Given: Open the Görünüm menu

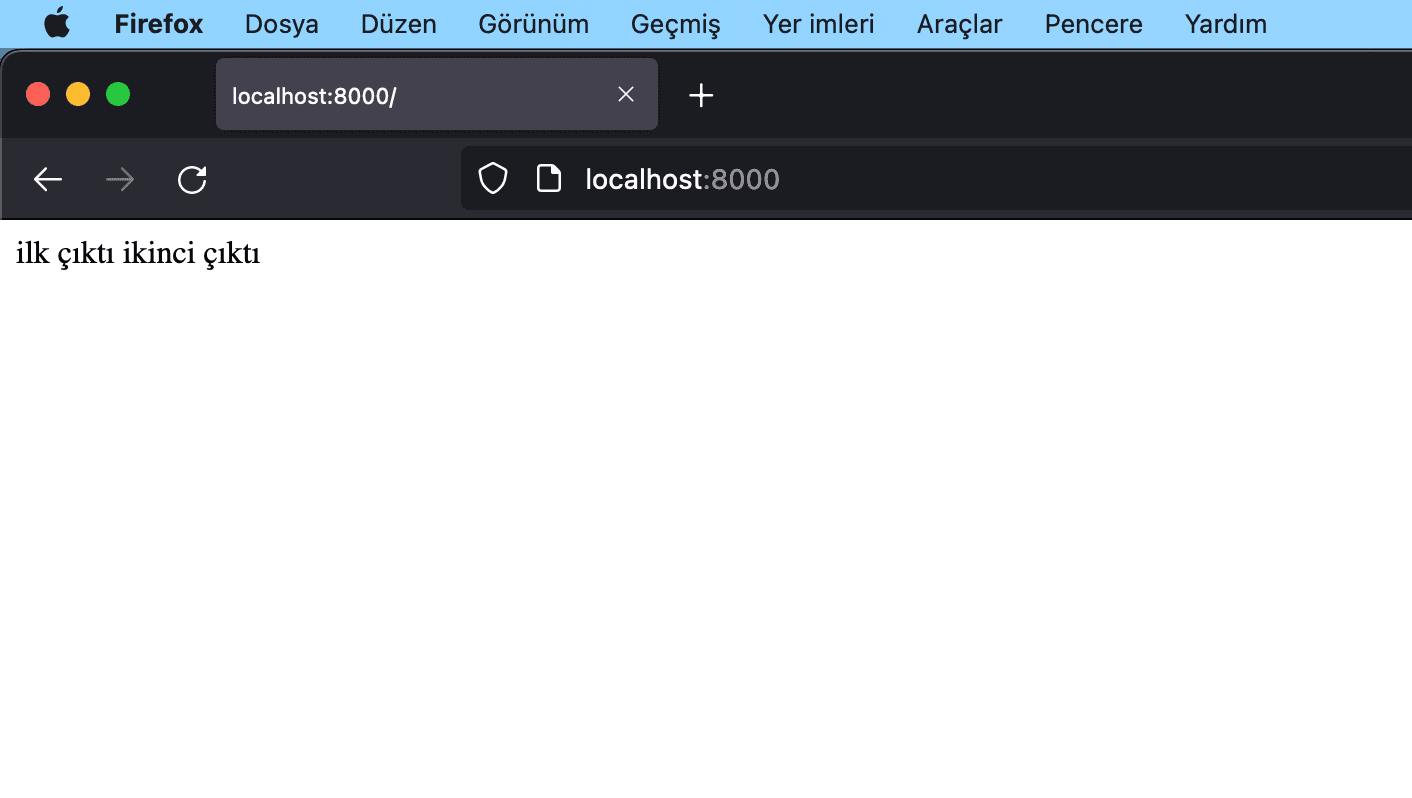Looking at the screenshot, I should point(533,24).
